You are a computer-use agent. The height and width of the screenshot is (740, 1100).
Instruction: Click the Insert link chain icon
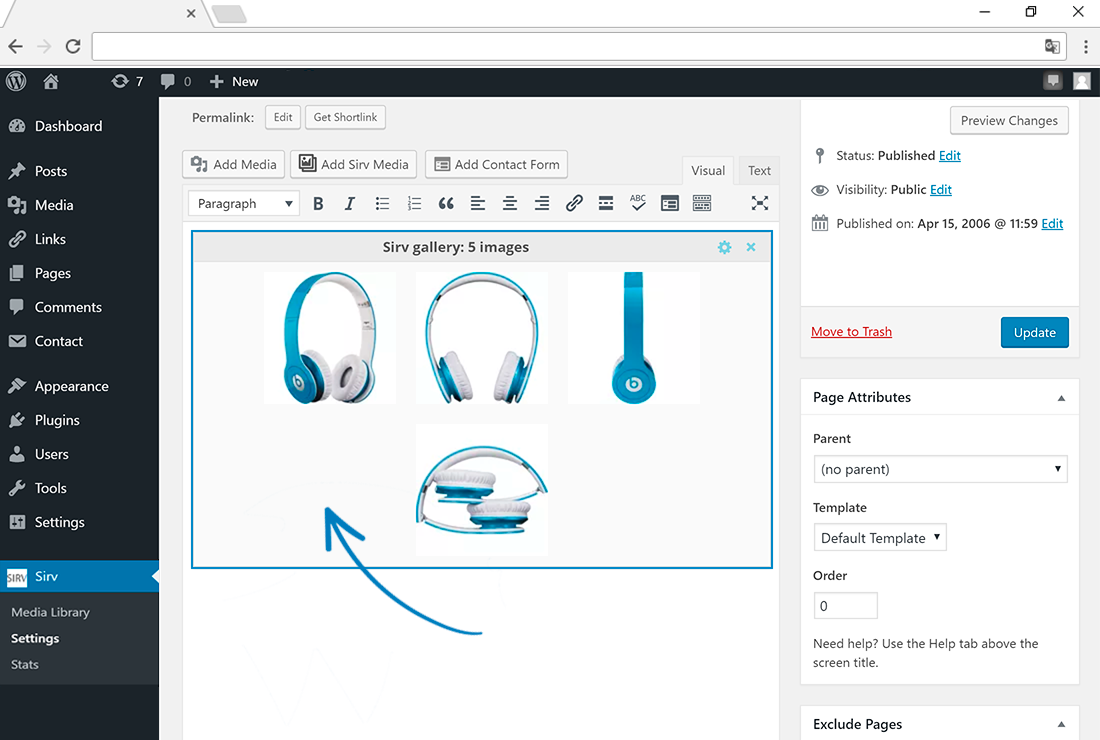coord(574,204)
